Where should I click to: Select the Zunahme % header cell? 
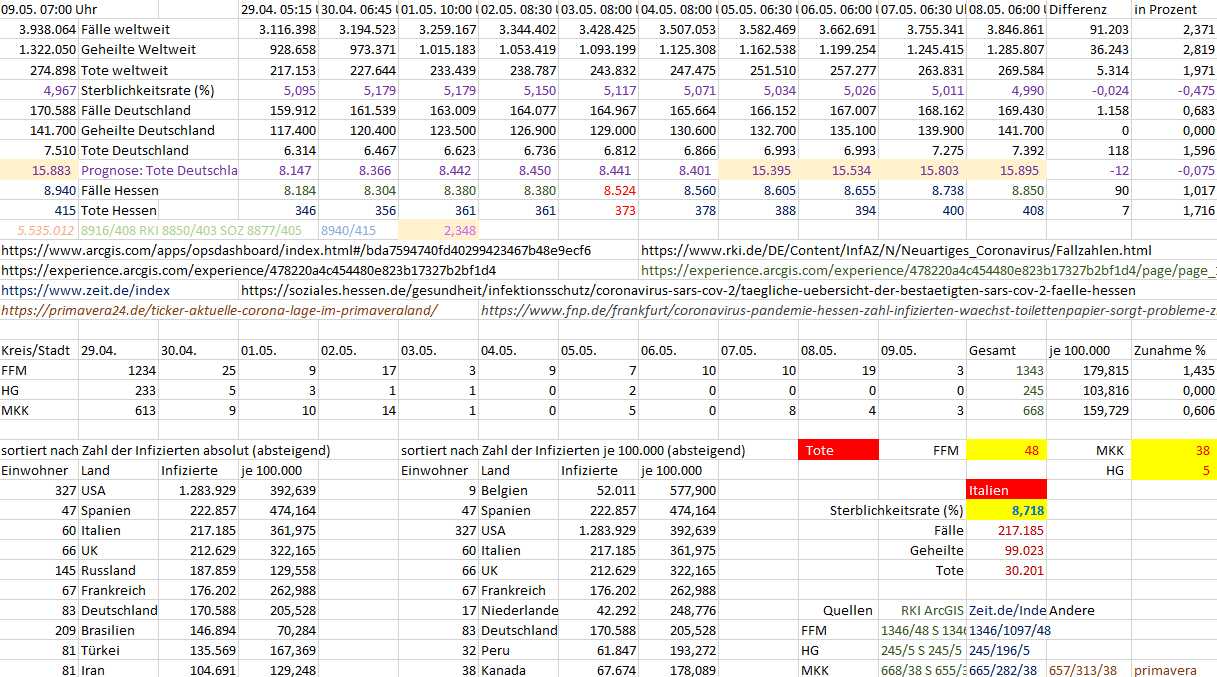coord(1173,350)
